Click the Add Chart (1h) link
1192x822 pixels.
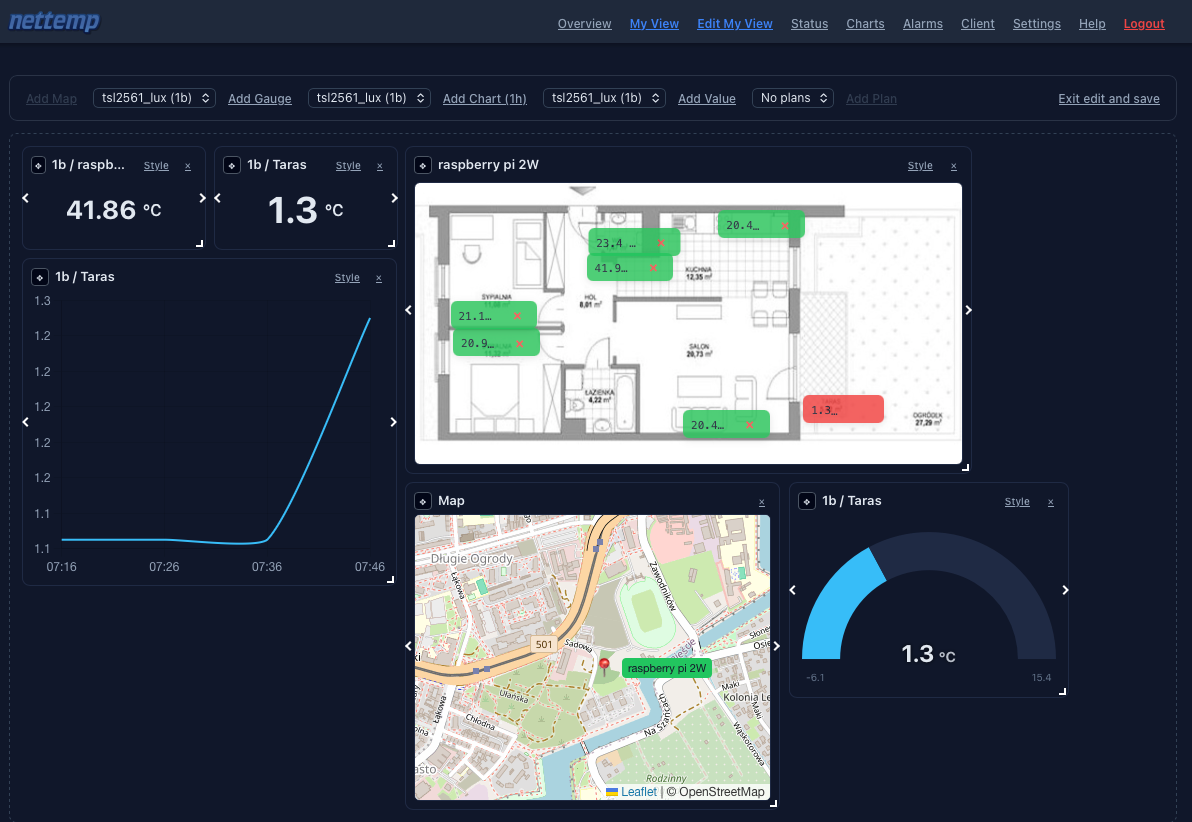click(x=485, y=99)
